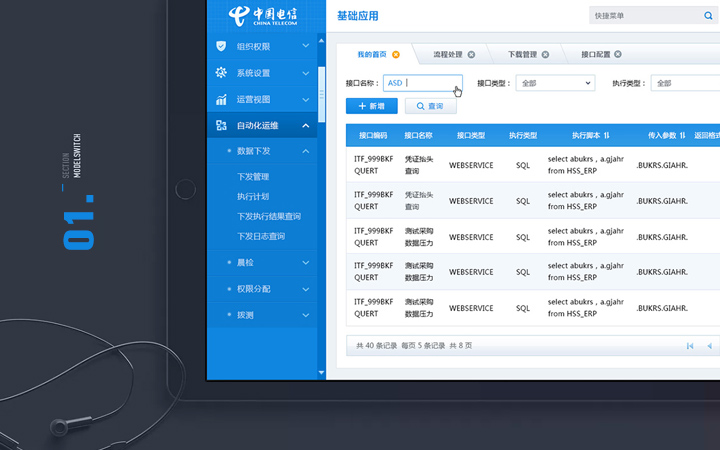
Task: Click the 基础应用 page title
Action: tap(358, 16)
